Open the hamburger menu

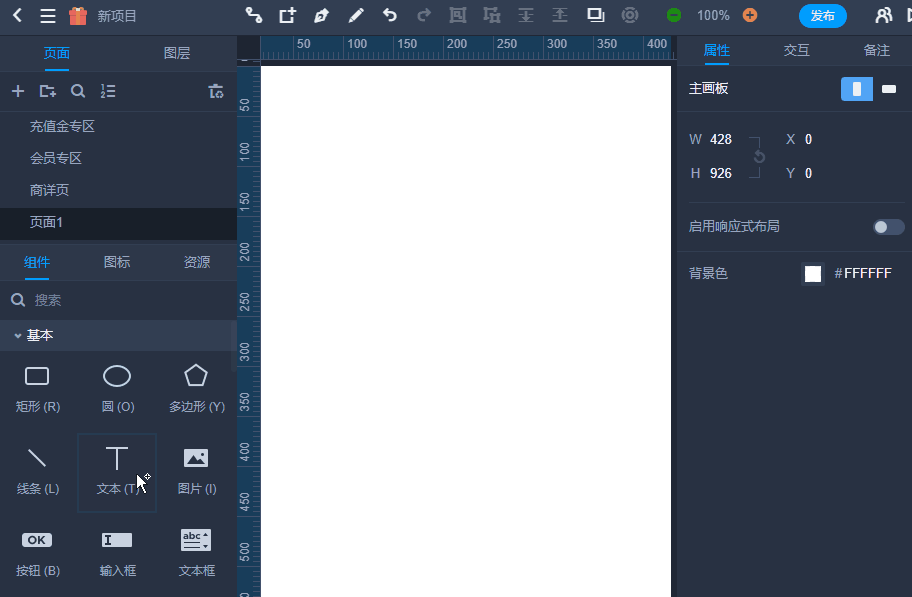coord(48,16)
